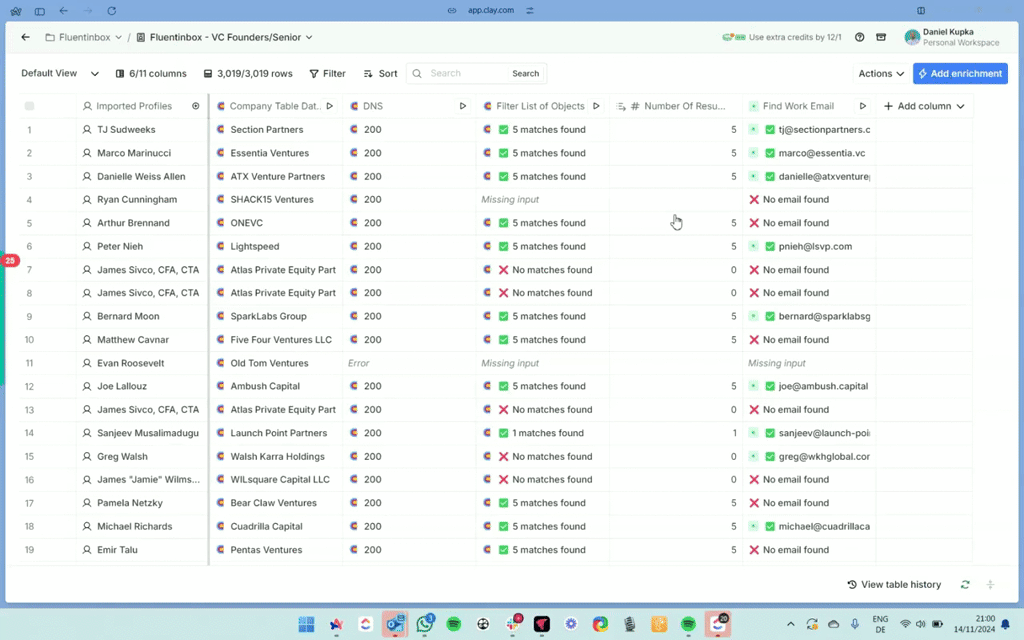Toggle the select-all rows checkbox in header

pyautogui.click(x=30, y=106)
